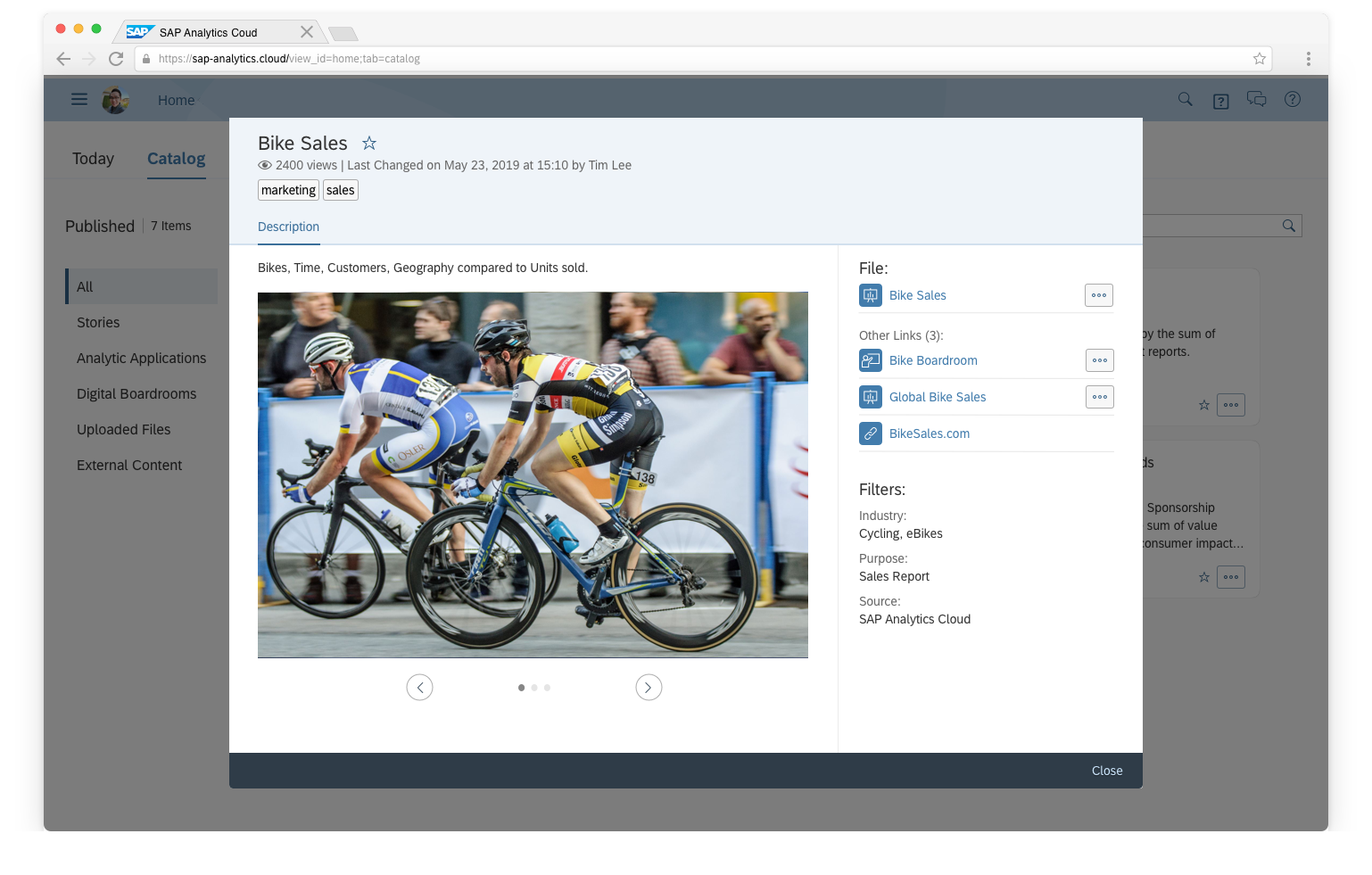Select the All category filter
Image resolution: width=1372 pixels, height=875 pixels.
pyautogui.click(x=142, y=286)
